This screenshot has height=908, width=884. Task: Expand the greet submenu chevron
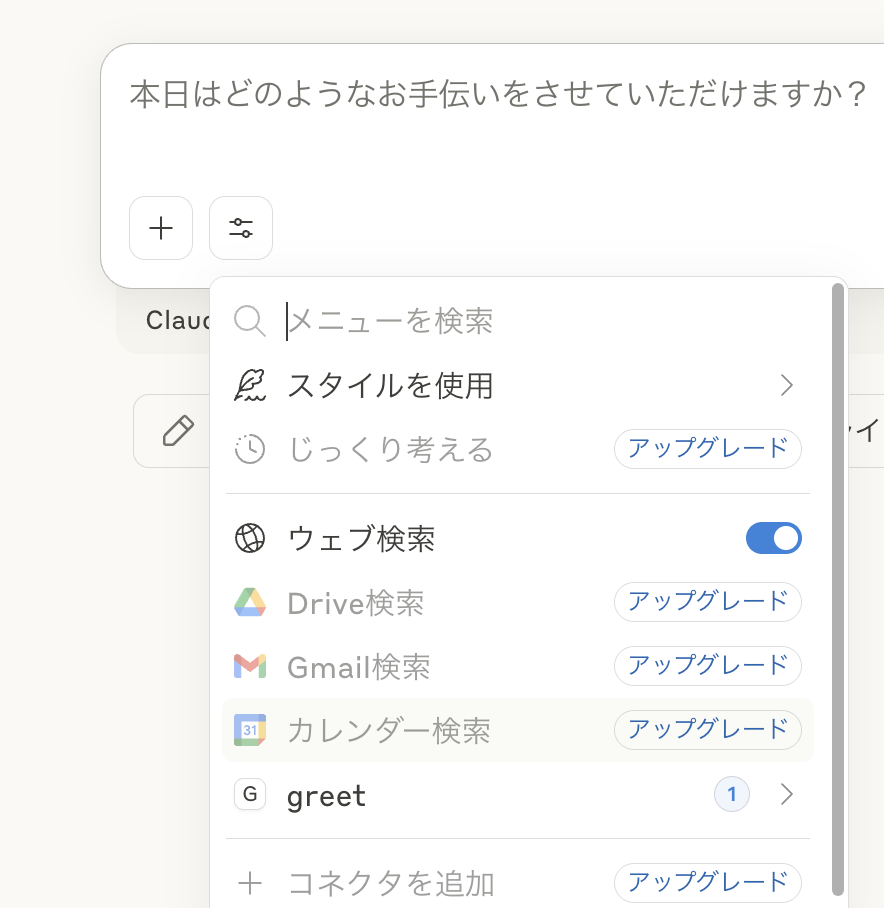tap(786, 794)
